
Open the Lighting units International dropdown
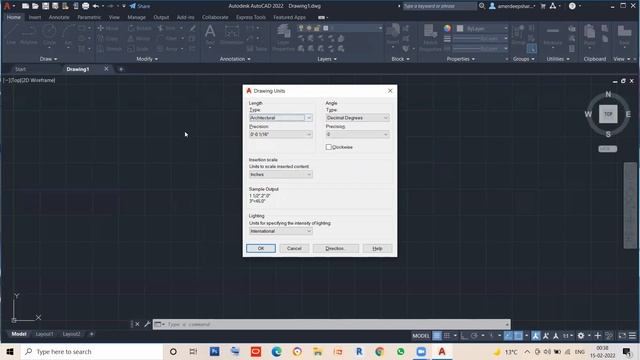pos(281,231)
